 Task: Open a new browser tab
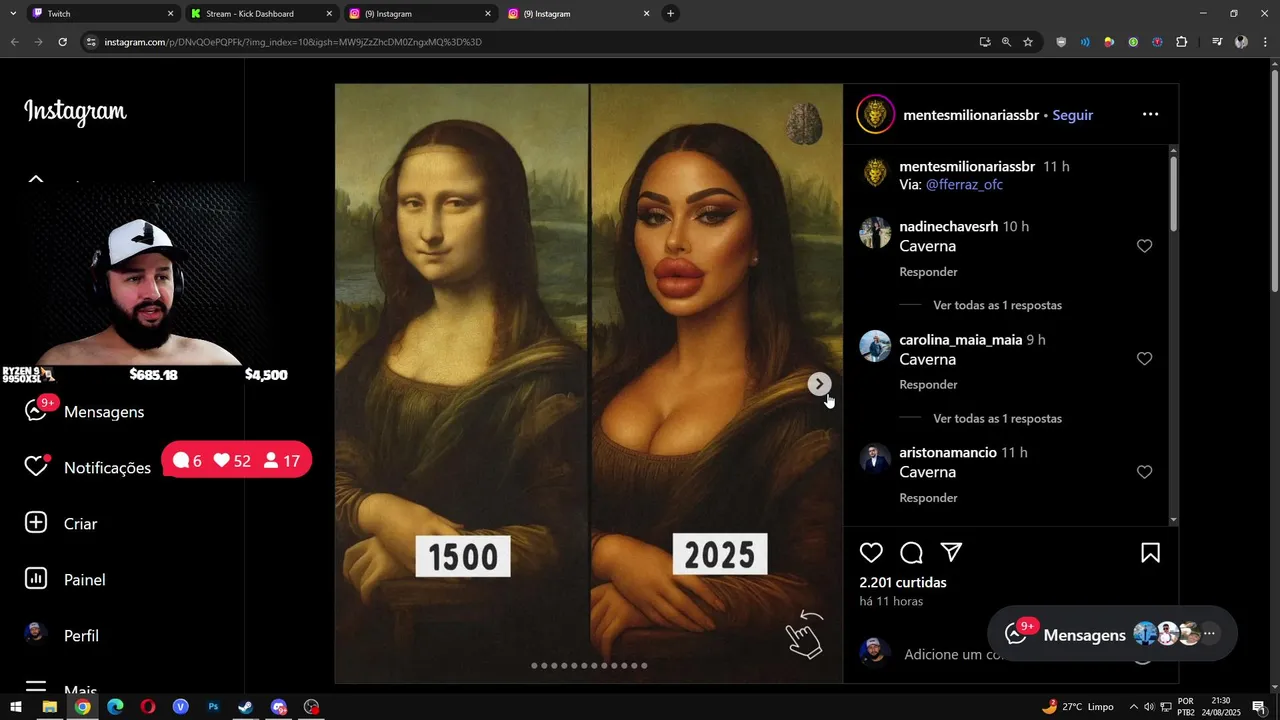[670, 14]
